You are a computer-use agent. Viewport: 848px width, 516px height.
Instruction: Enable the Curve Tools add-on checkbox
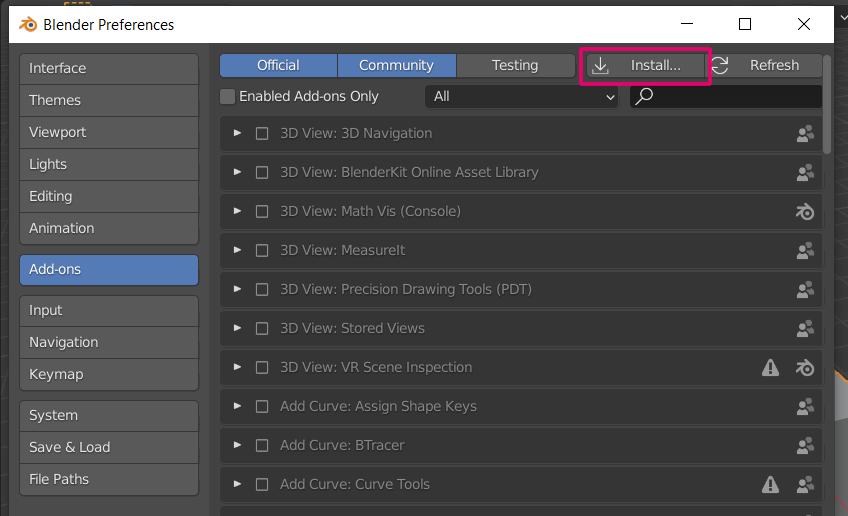click(262, 484)
